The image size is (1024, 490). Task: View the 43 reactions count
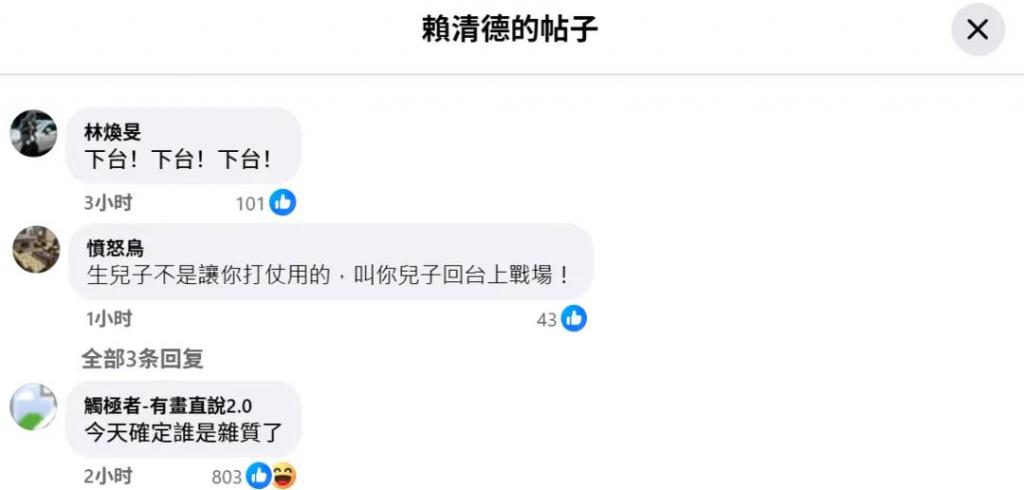click(x=547, y=319)
